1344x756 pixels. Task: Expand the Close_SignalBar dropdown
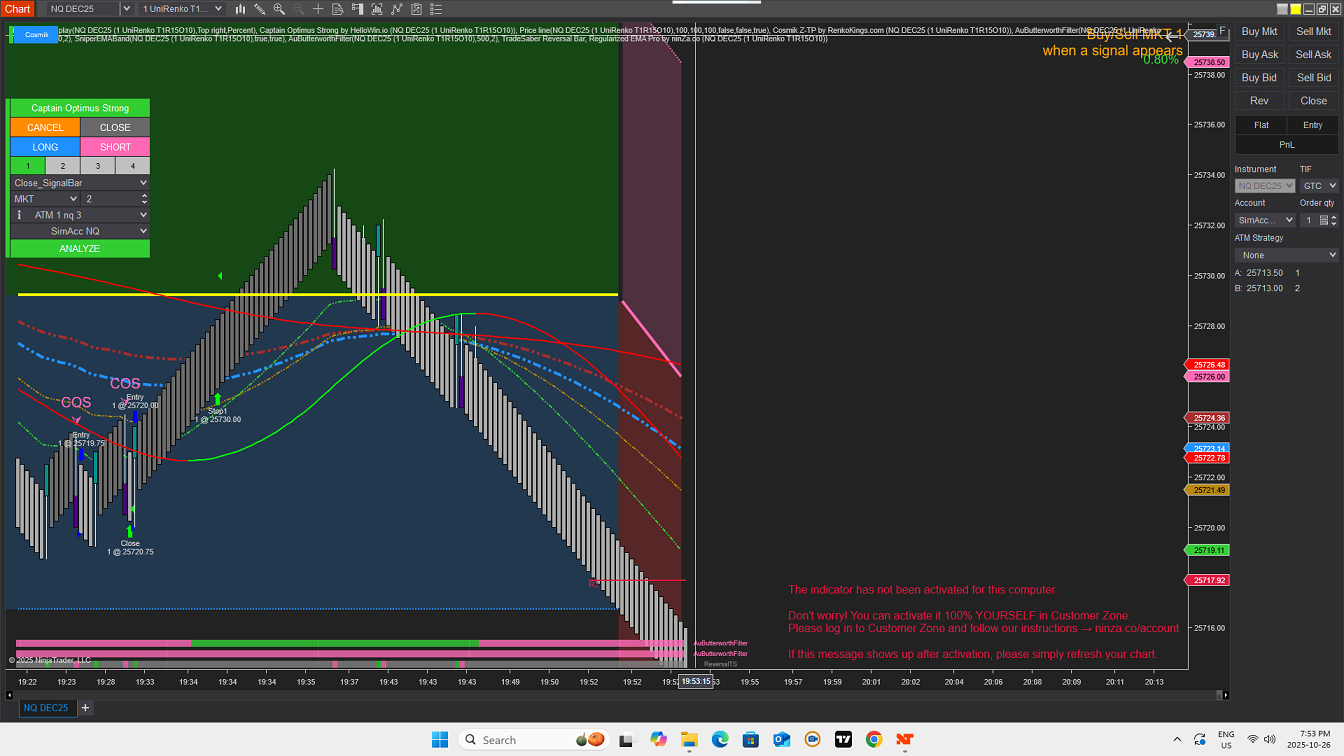[x=80, y=183]
